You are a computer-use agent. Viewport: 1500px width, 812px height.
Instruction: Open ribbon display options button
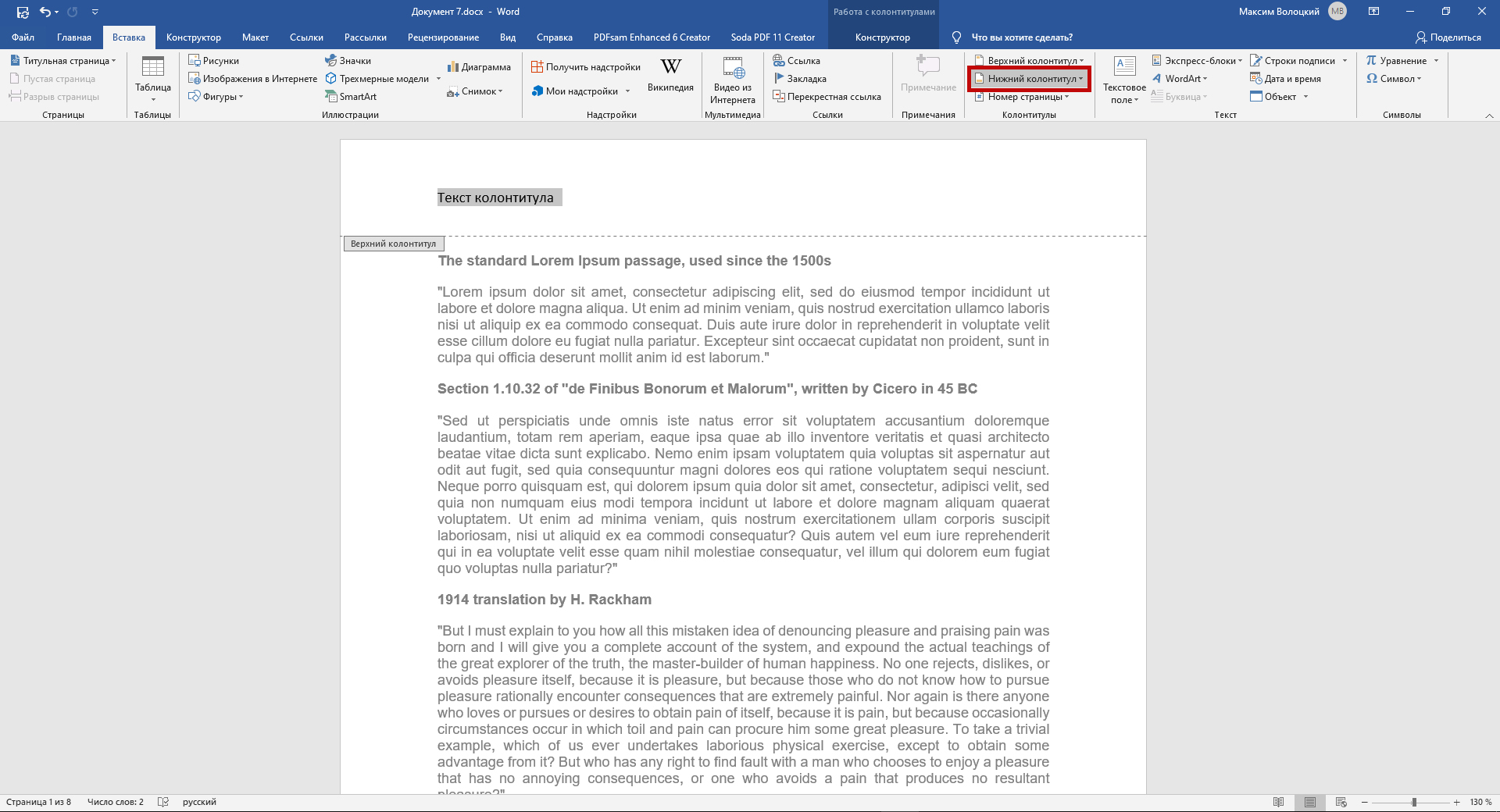pos(1373,12)
